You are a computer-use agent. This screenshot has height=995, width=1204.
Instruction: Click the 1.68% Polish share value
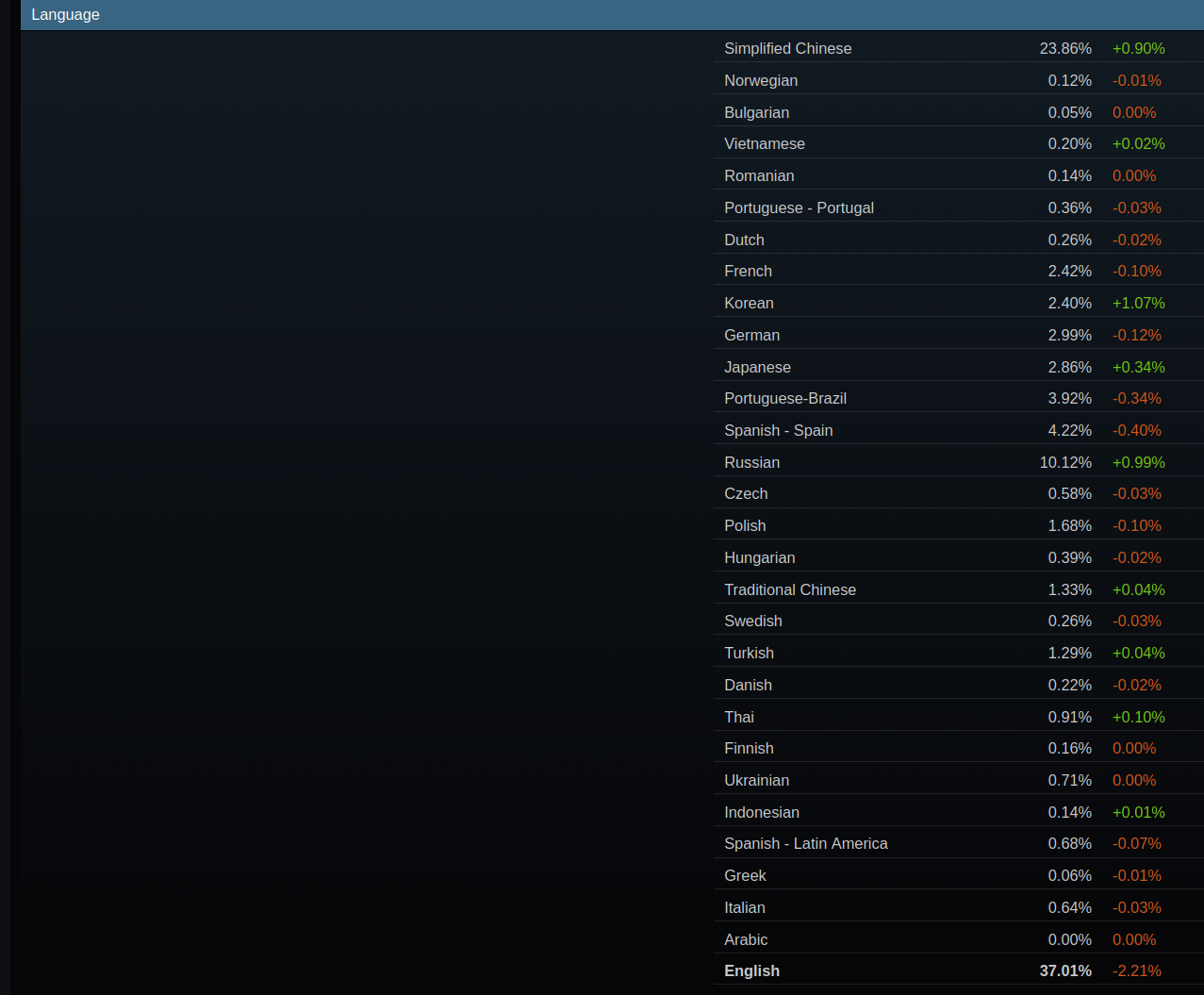pos(1070,525)
